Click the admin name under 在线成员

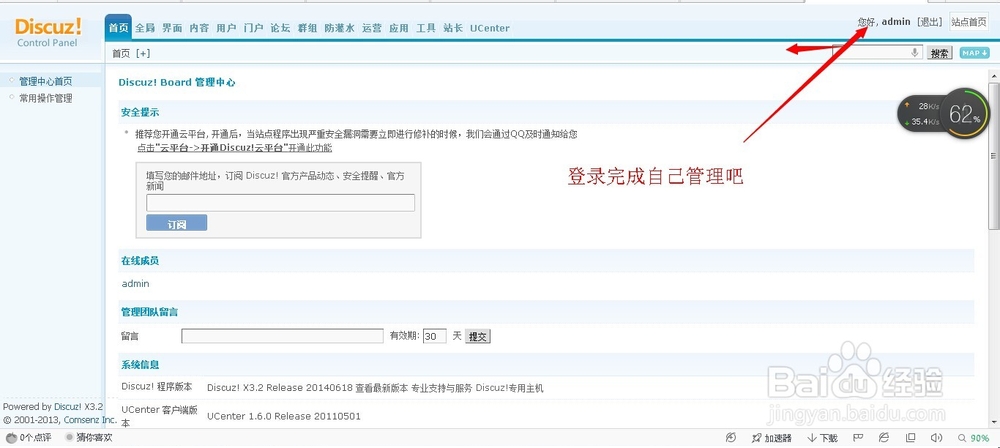click(135, 283)
